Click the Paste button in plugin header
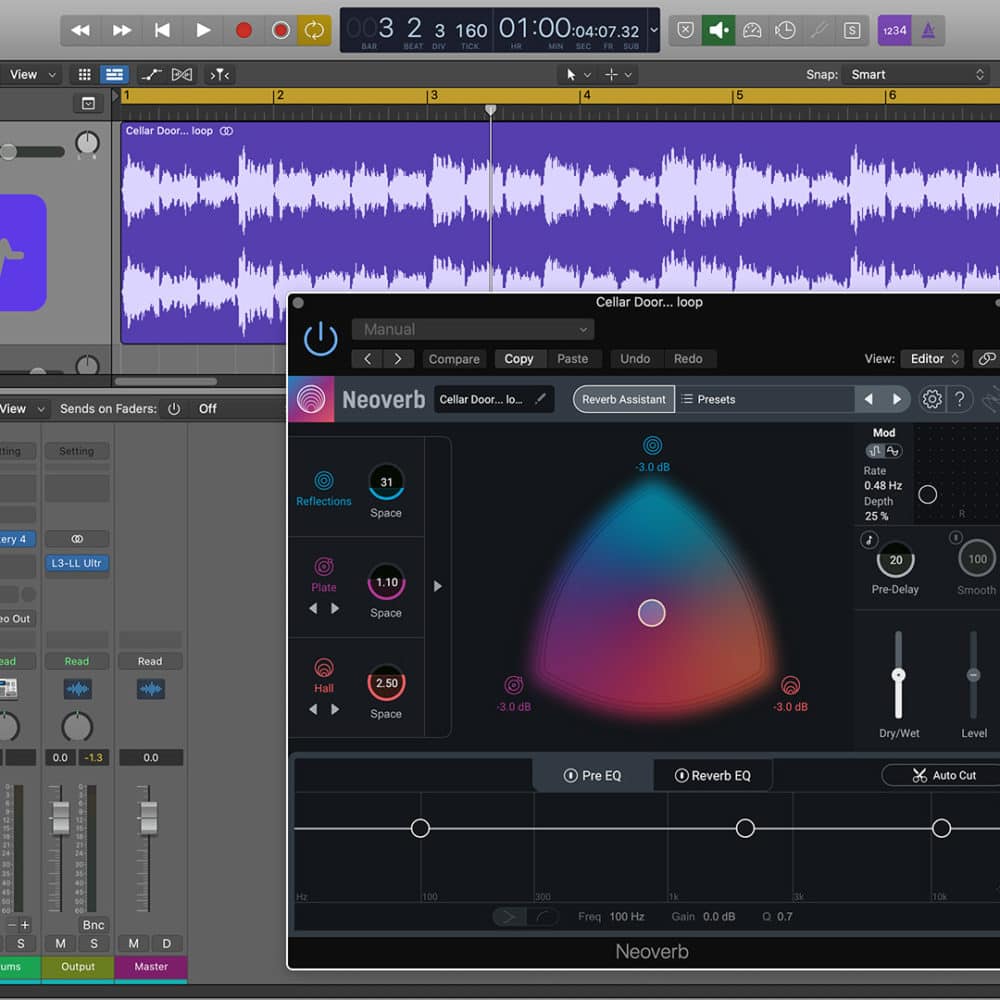Screen dimensions: 1000x1000 [x=573, y=358]
